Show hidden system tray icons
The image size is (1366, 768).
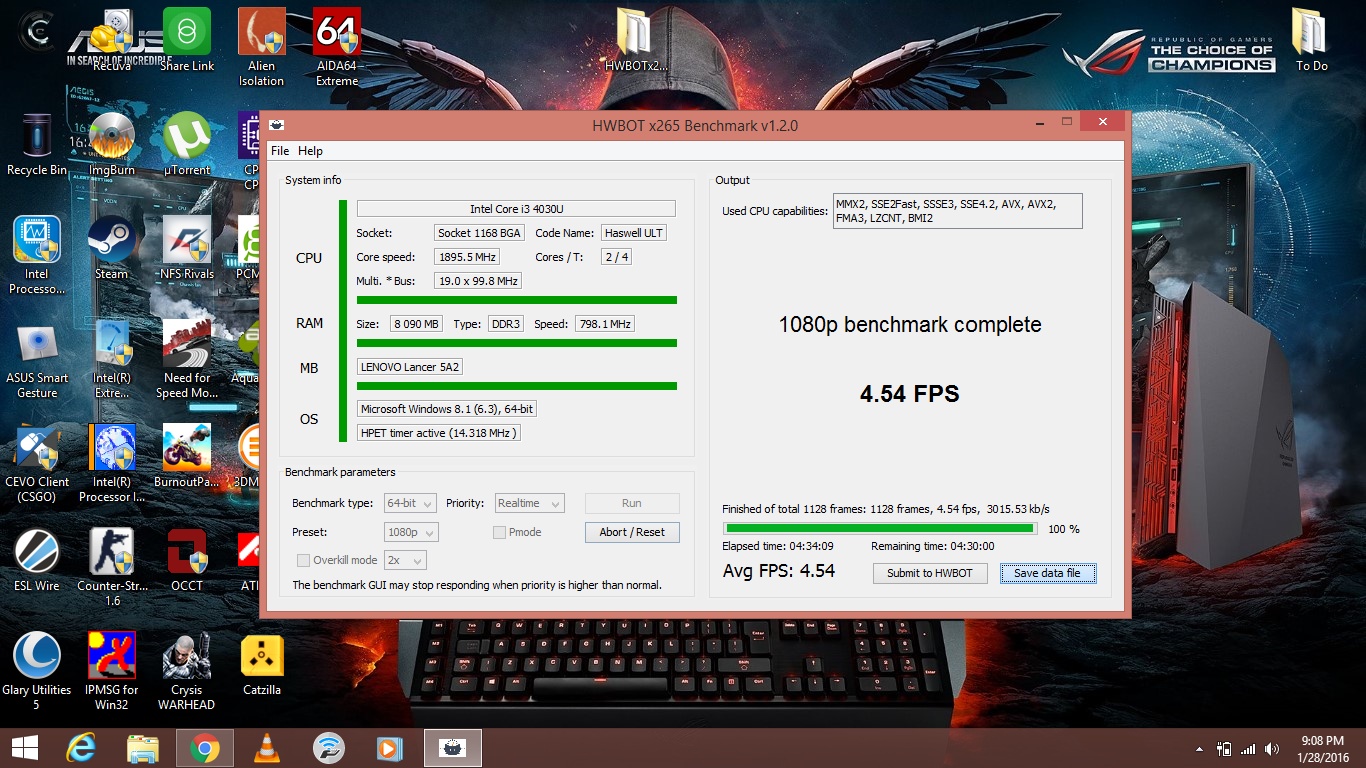(1200, 749)
